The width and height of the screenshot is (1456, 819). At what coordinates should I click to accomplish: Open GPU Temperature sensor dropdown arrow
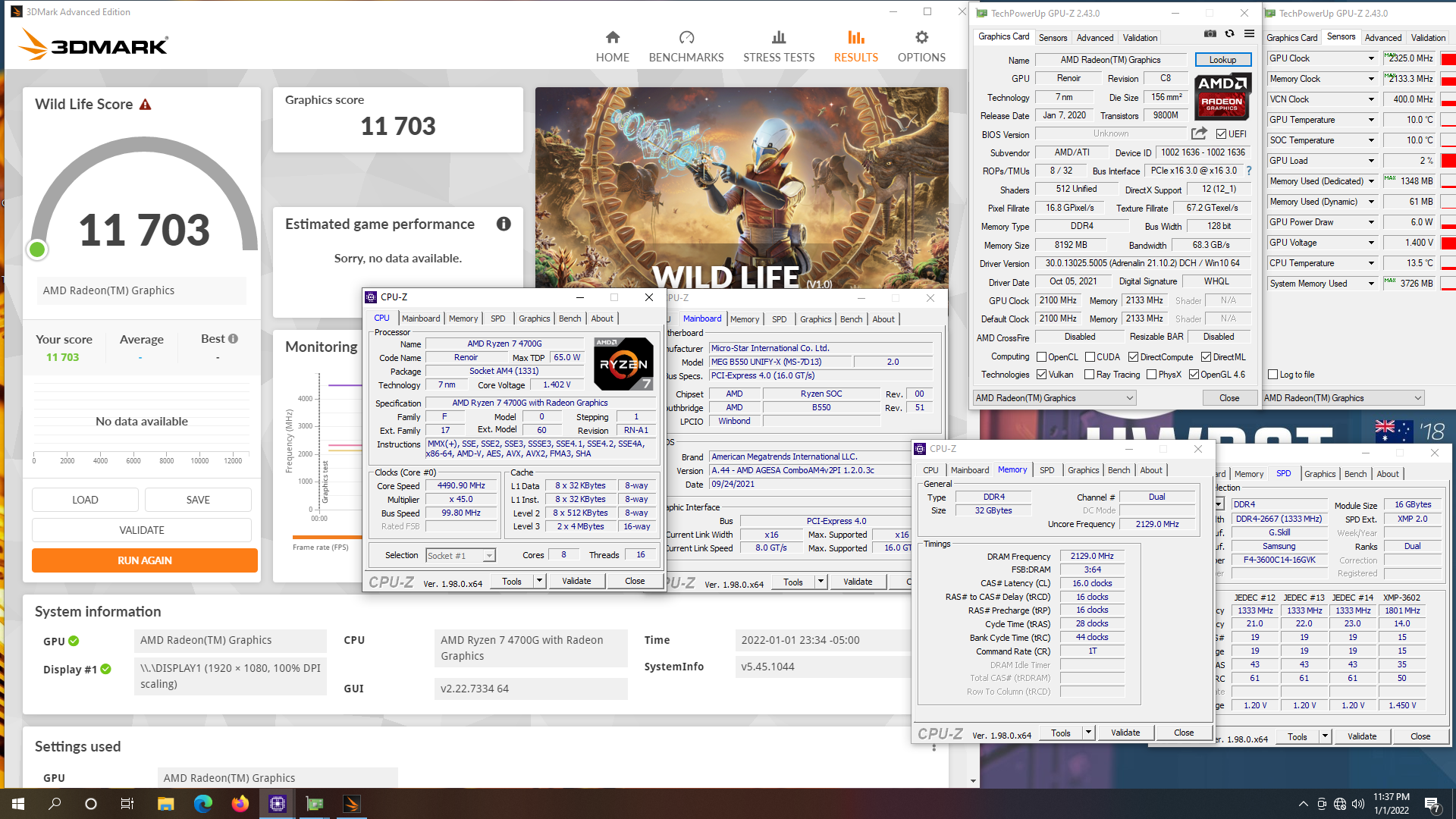[x=1371, y=120]
